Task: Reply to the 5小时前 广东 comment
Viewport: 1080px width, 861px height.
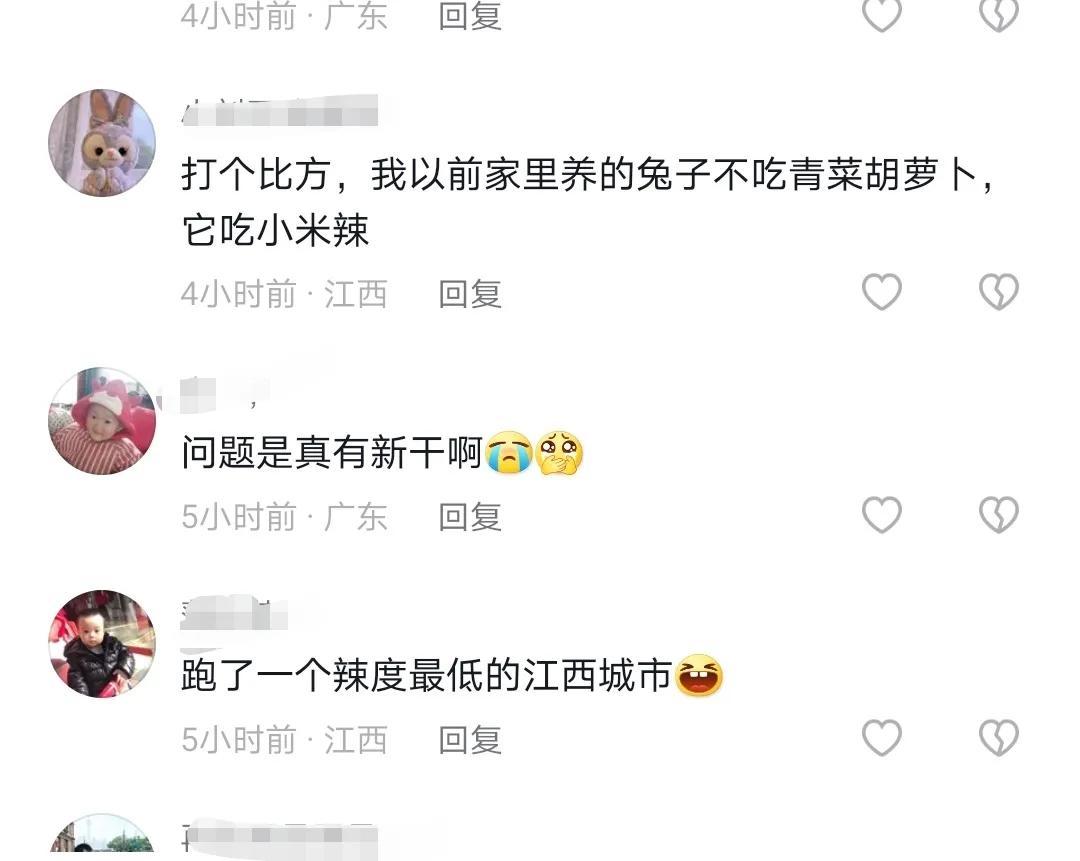Action: tap(470, 517)
